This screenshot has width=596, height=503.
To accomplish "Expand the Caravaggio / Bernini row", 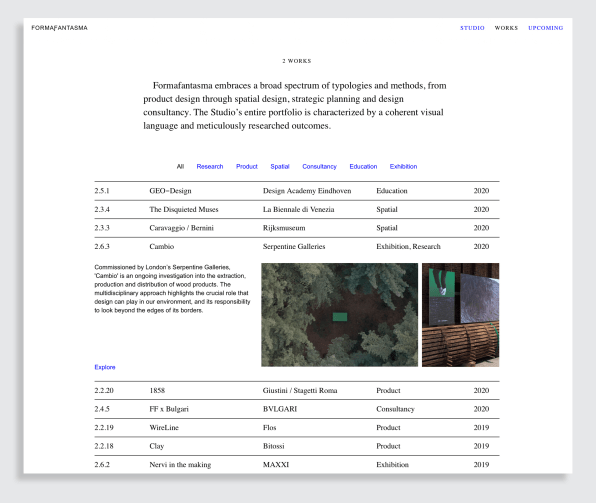I will pyautogui.click(x=297, y=228).
